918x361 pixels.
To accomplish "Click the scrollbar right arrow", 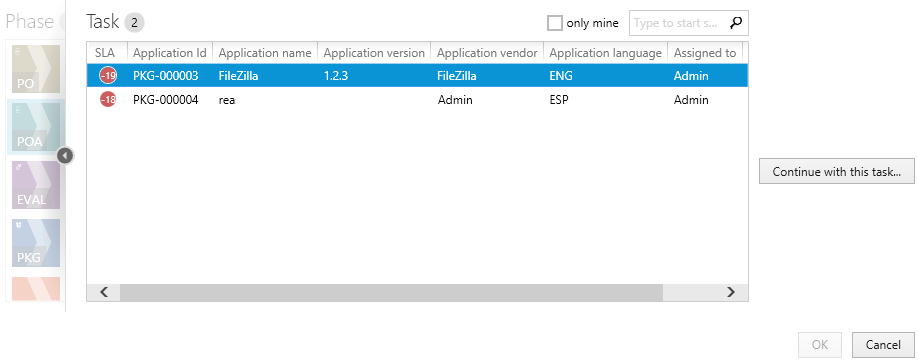I will (731, 292).
